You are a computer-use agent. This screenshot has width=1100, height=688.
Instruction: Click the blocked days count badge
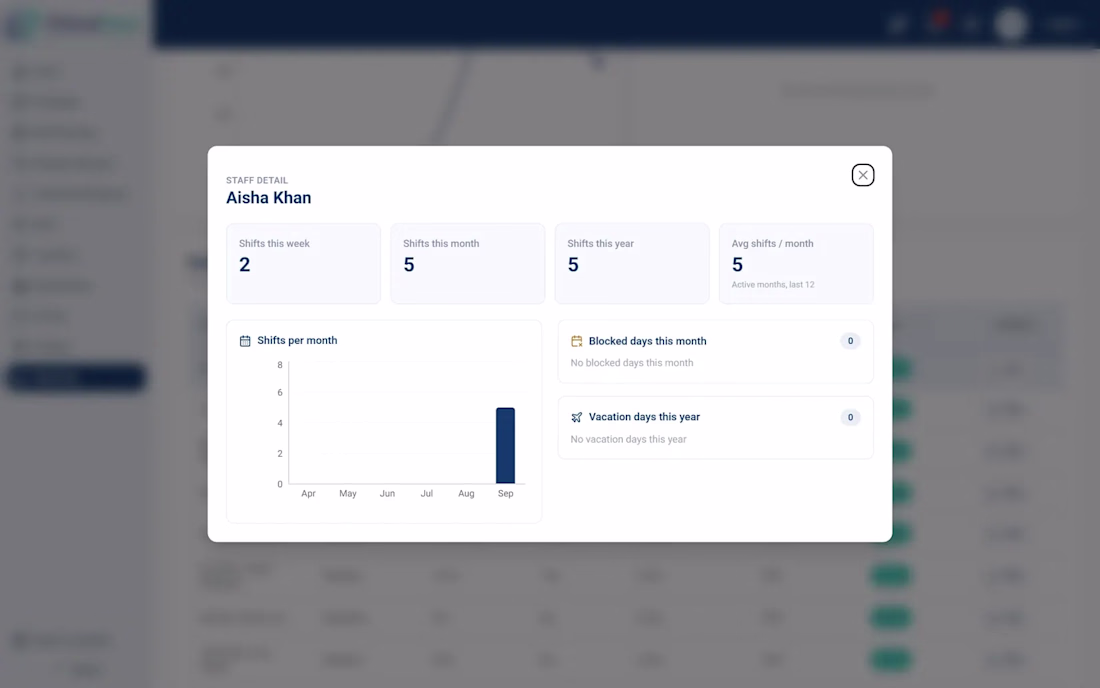[x=850, y=341]
